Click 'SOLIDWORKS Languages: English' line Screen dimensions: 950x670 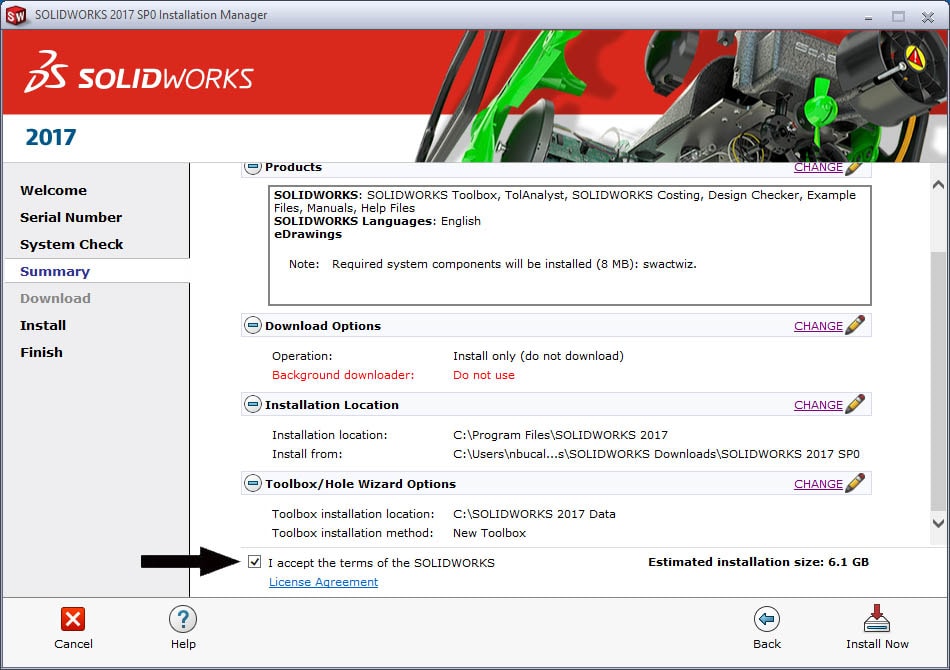(x=377, y=221)
